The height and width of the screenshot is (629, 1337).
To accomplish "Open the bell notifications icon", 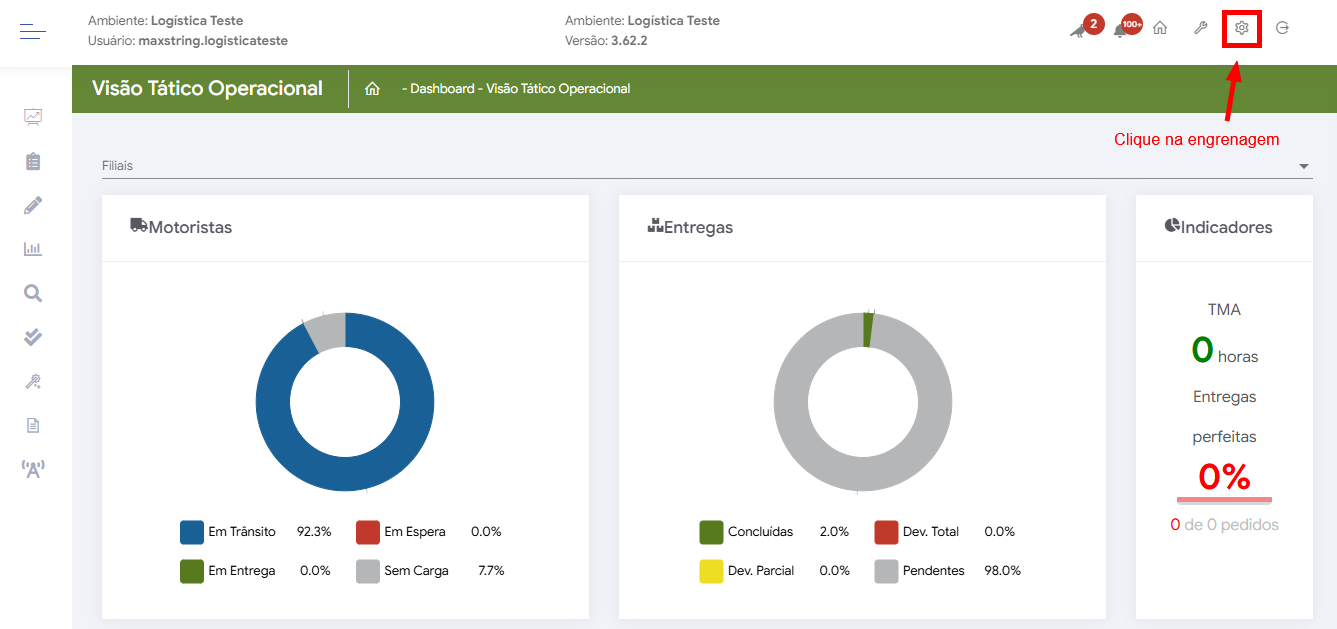I will pos(1121,30).
